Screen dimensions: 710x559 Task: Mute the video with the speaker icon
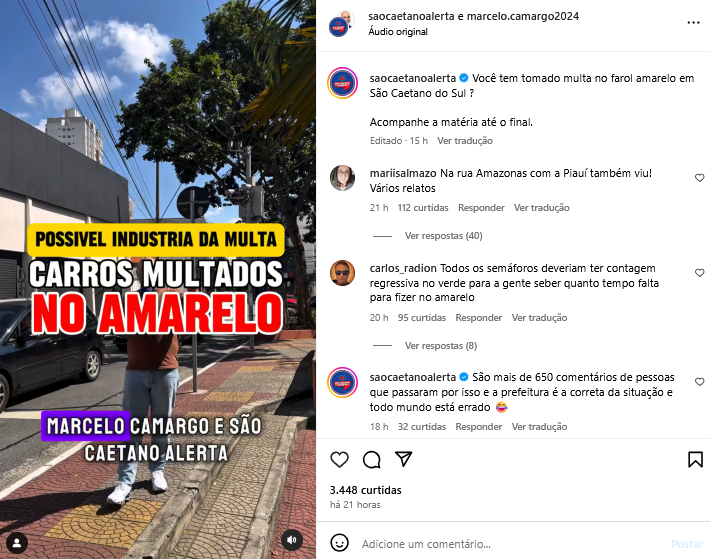coord(292,540)
